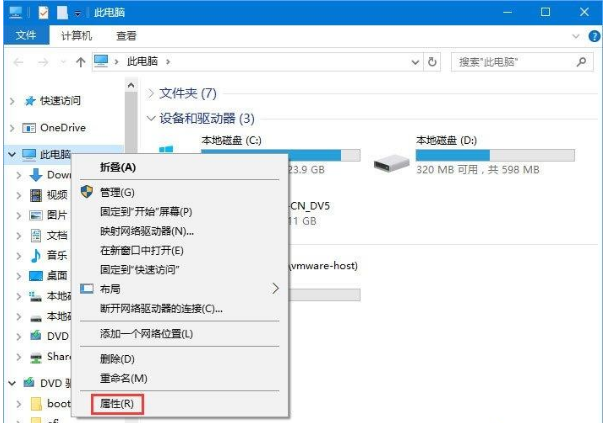Click the 图片 pictures icon in tree
Screen dimensions: 606x423
[36, 215]
